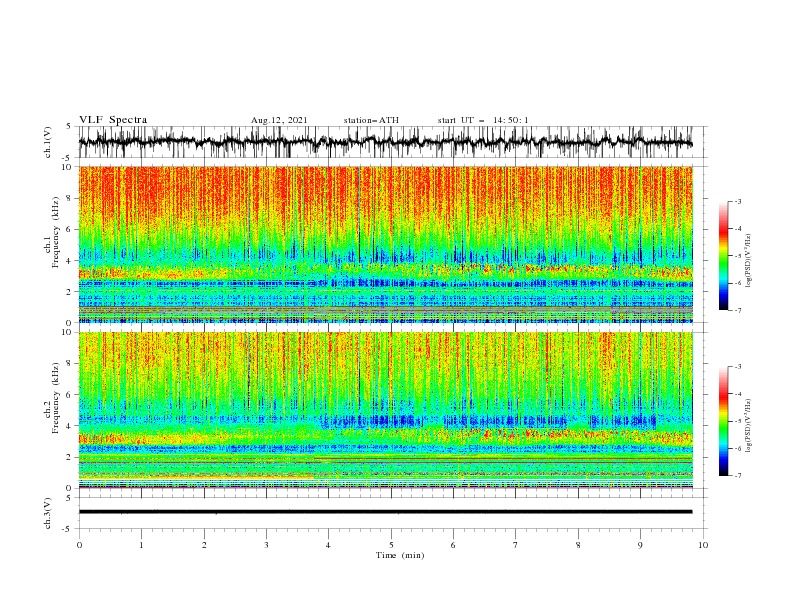Image resolution: width=792 pixels, height=612 pixels.
Task: Click the ch.3 flat black signal trace
Action: pyautogui.click(x=385, y=512)
